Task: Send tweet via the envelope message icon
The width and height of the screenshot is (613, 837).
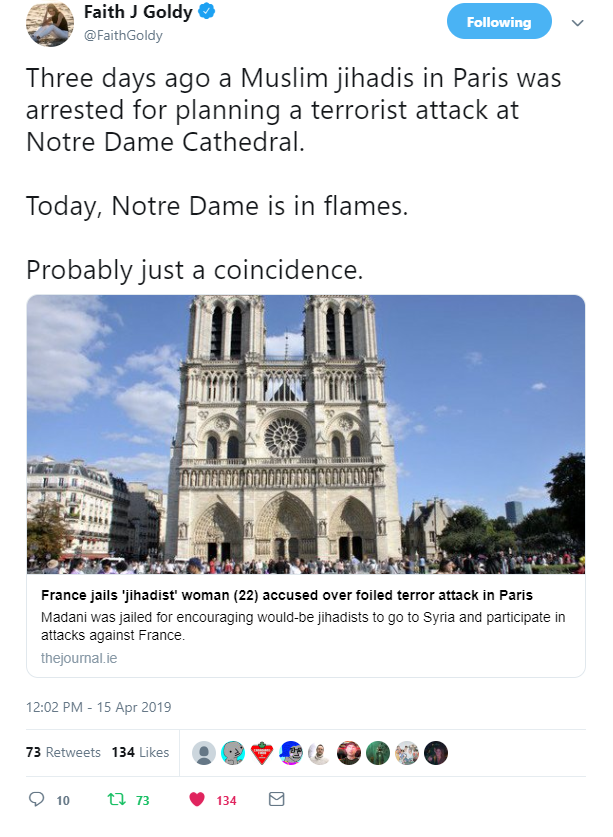Action: (277, 800)
